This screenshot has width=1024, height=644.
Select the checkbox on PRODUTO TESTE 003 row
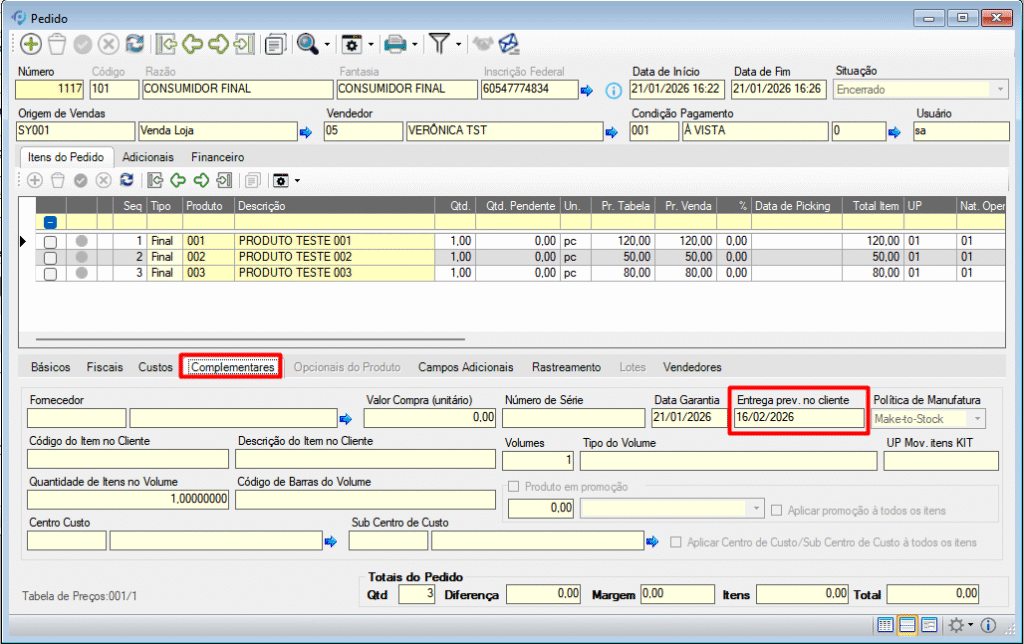point(50,273)
